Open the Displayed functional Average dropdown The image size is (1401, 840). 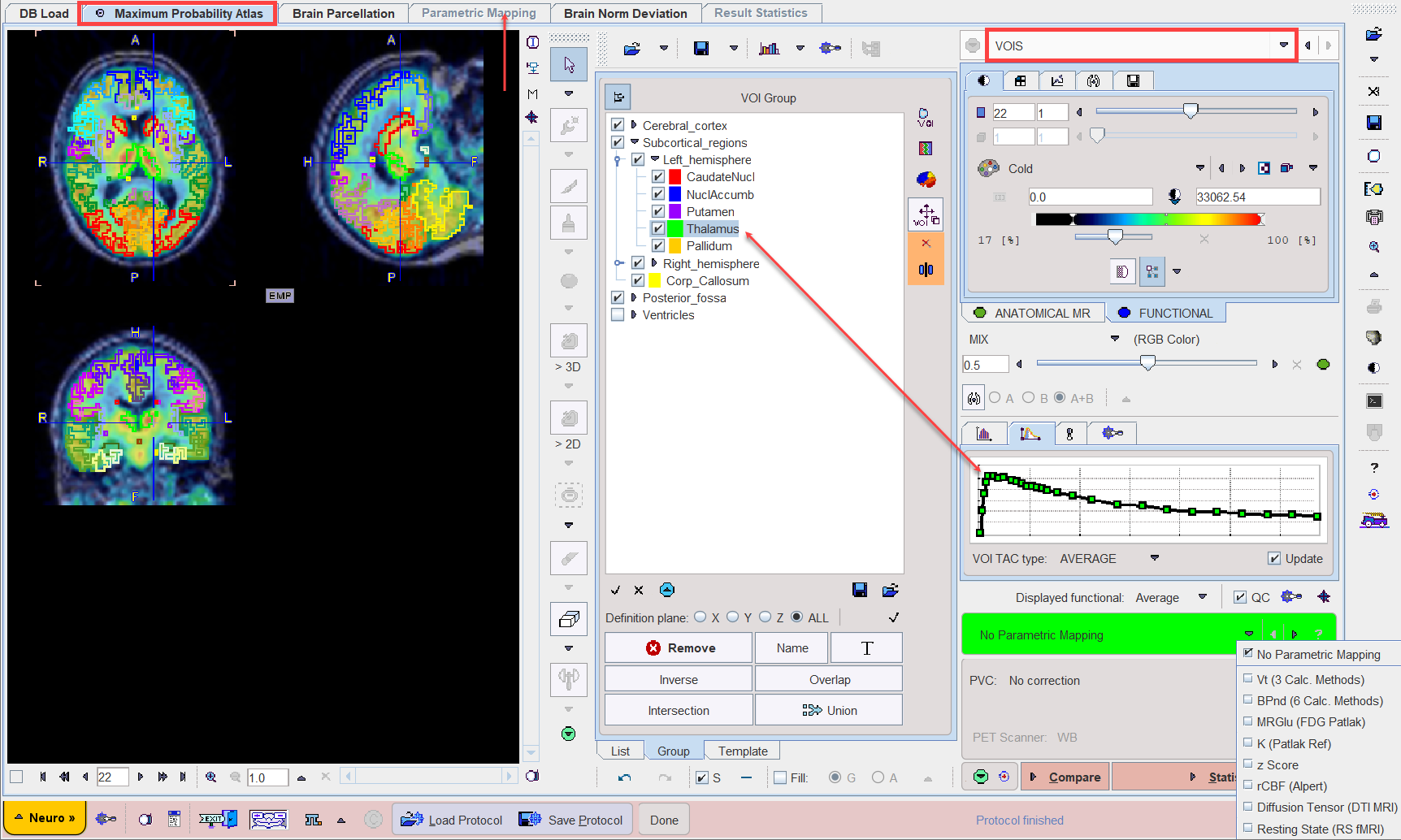point(1203,597)
